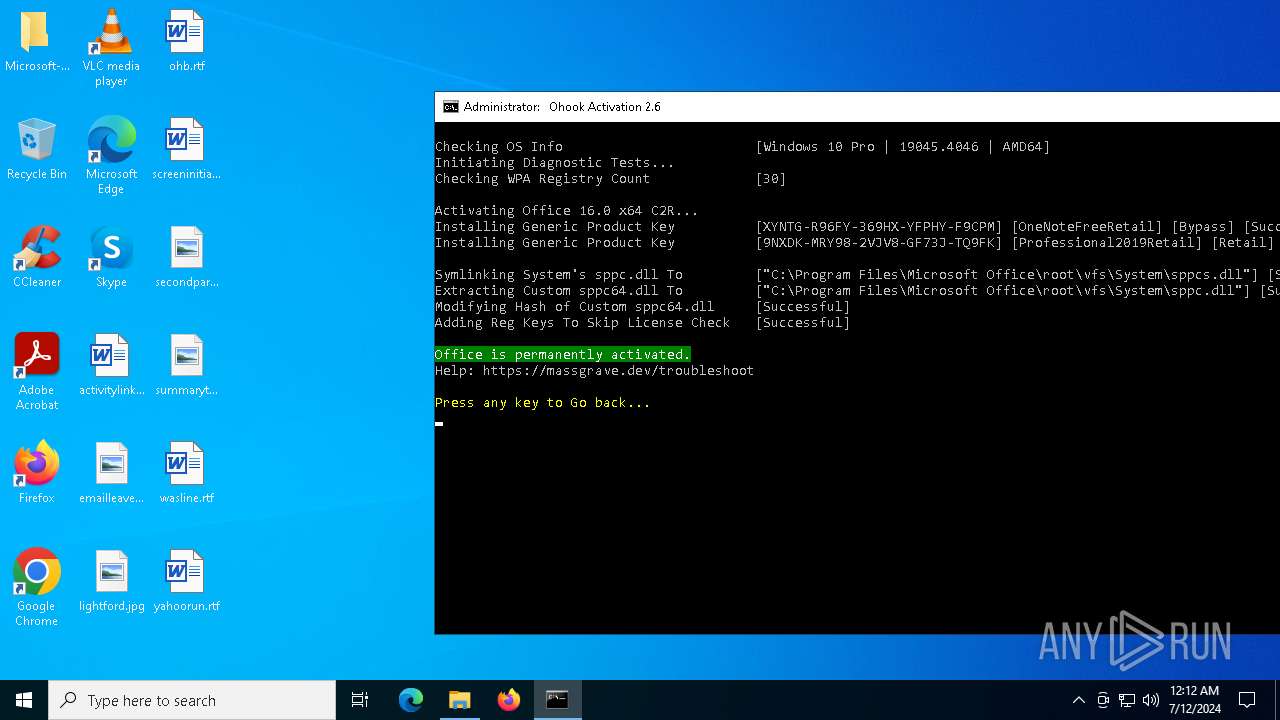The image size is (1280, 720).
Task: Open network status tray icon
Action: tap(1127, 700)
